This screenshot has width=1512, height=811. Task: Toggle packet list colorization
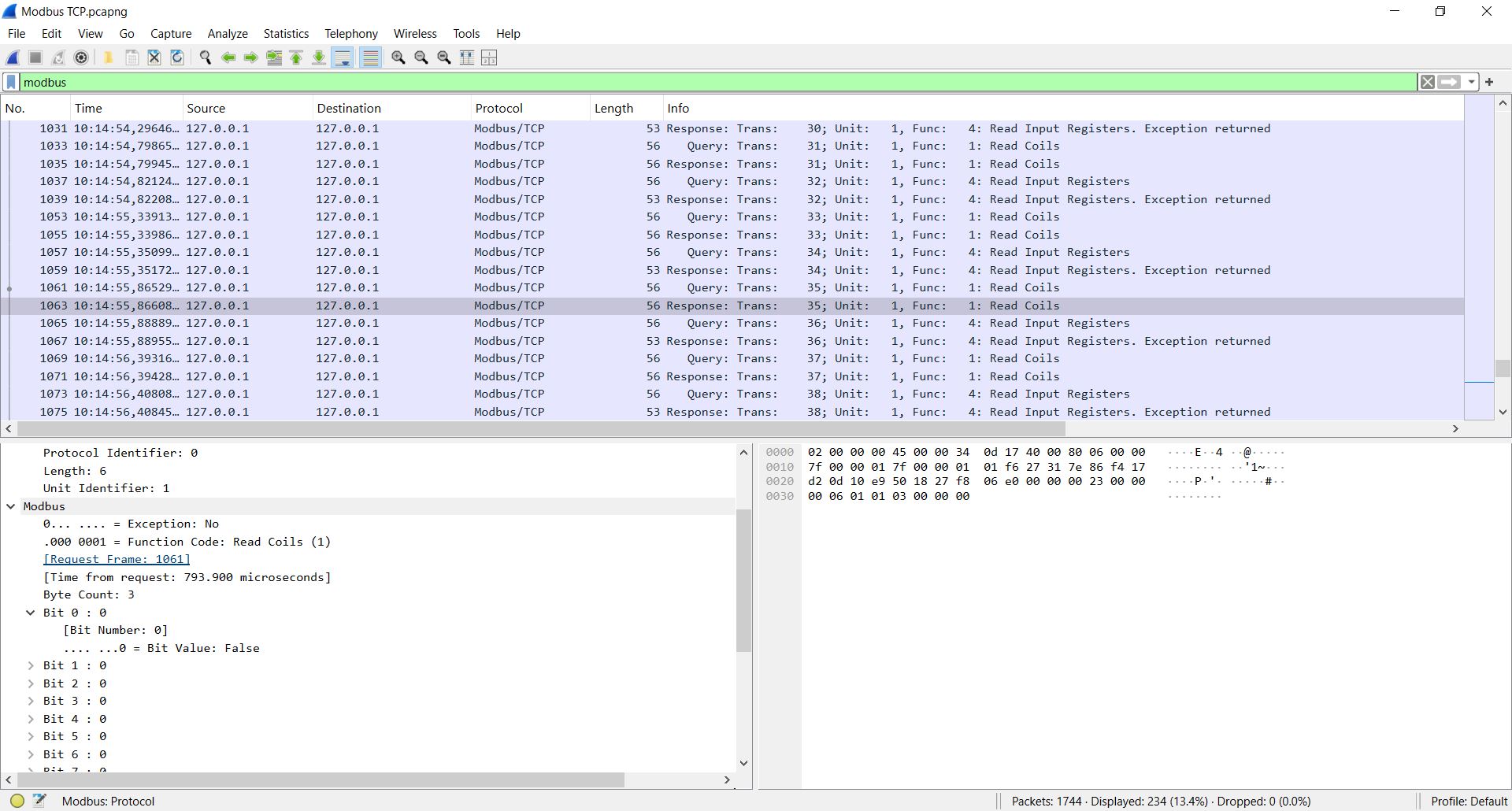(x=370, y=57)
